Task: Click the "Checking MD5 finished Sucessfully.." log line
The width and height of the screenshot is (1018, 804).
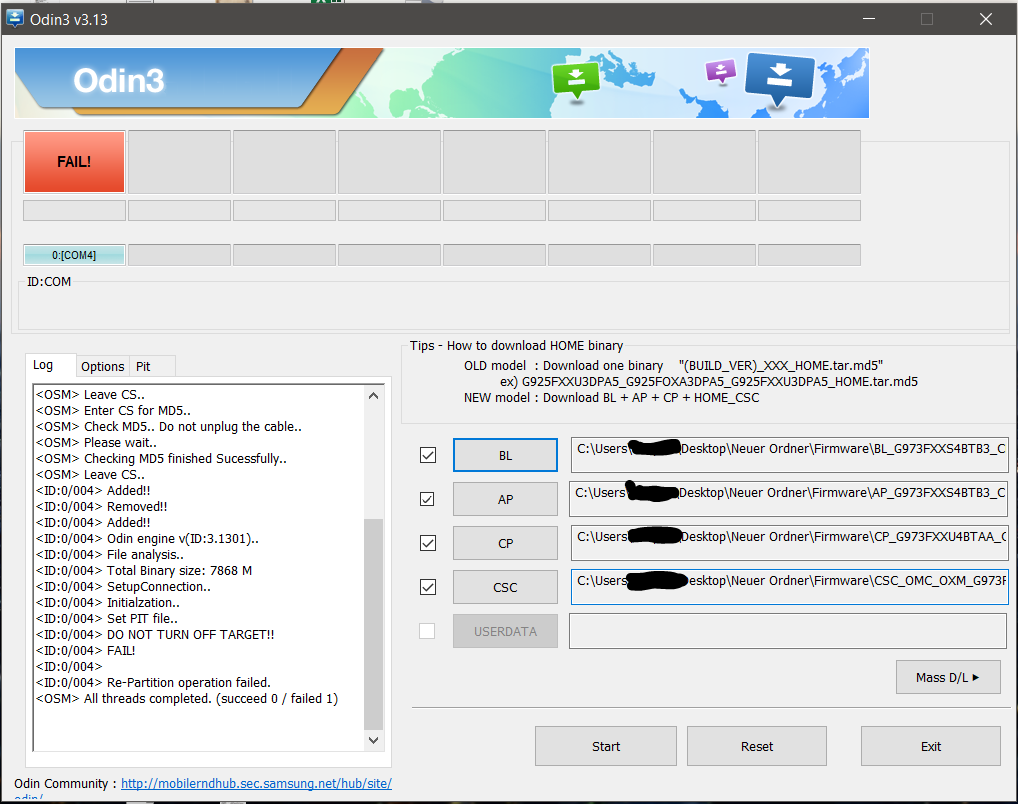Action: coord(162,459)
